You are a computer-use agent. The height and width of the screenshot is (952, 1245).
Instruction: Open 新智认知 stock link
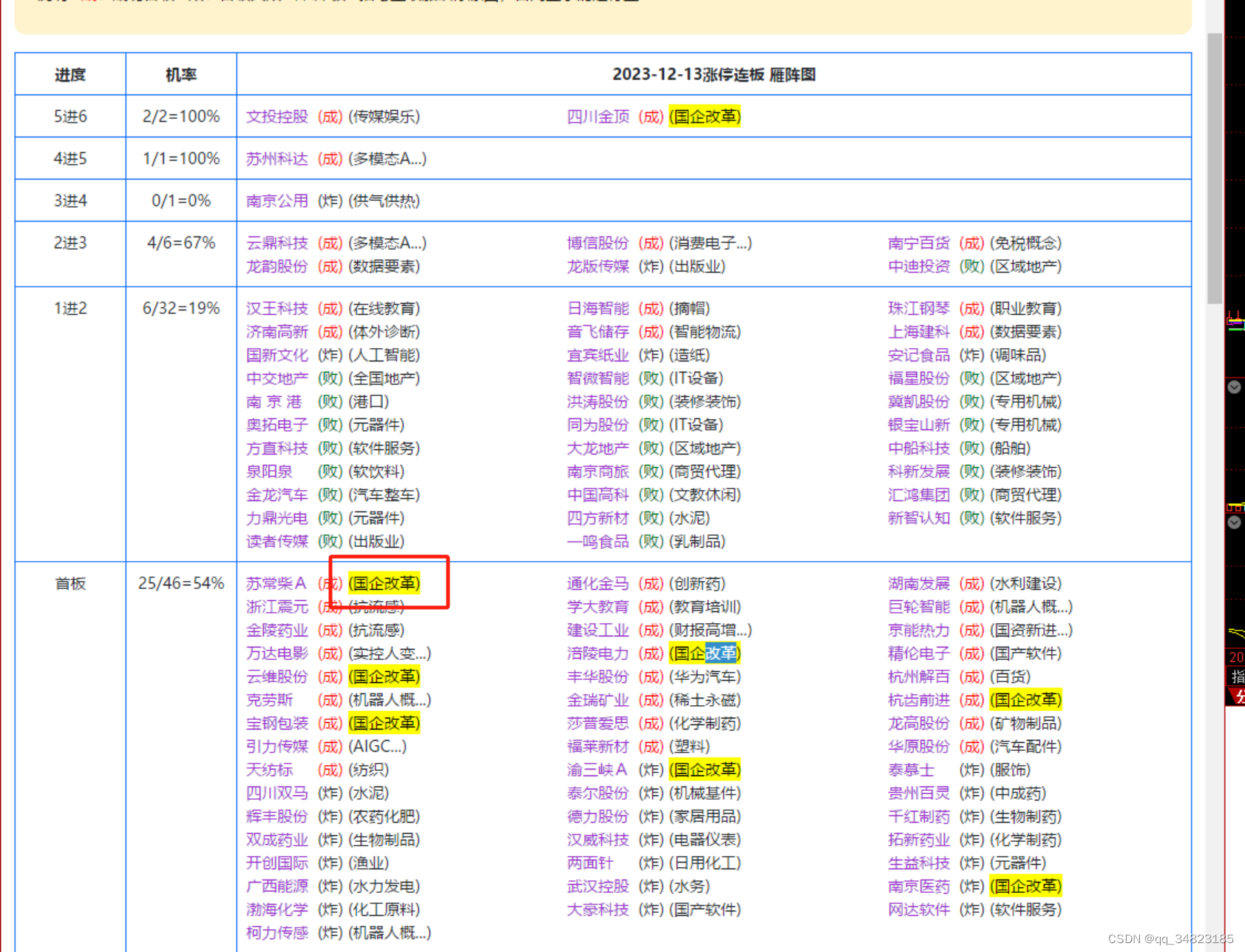click(x=919, y=518)
